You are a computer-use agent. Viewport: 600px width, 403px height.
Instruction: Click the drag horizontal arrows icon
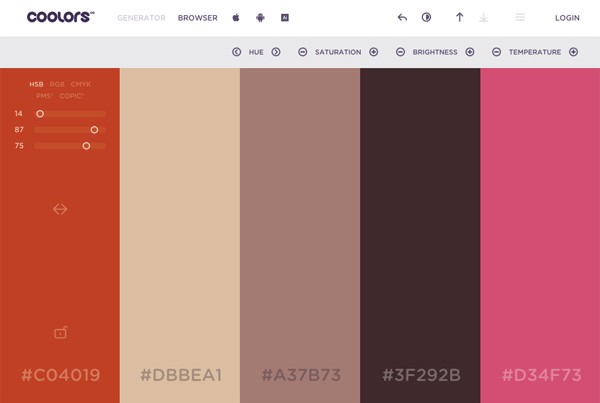point(60,209)
